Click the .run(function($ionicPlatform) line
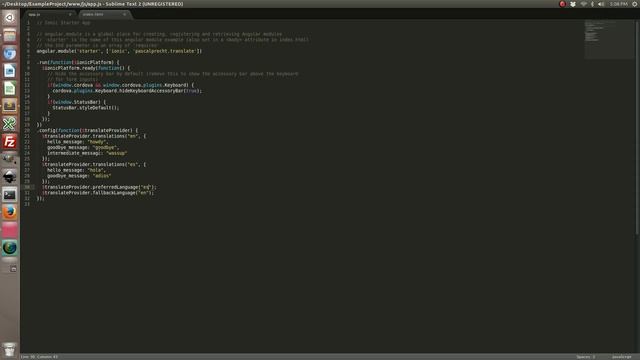Image resolution: width=640 pixels, height=360 pixels. pyautogui.click(x=78, y=62)
